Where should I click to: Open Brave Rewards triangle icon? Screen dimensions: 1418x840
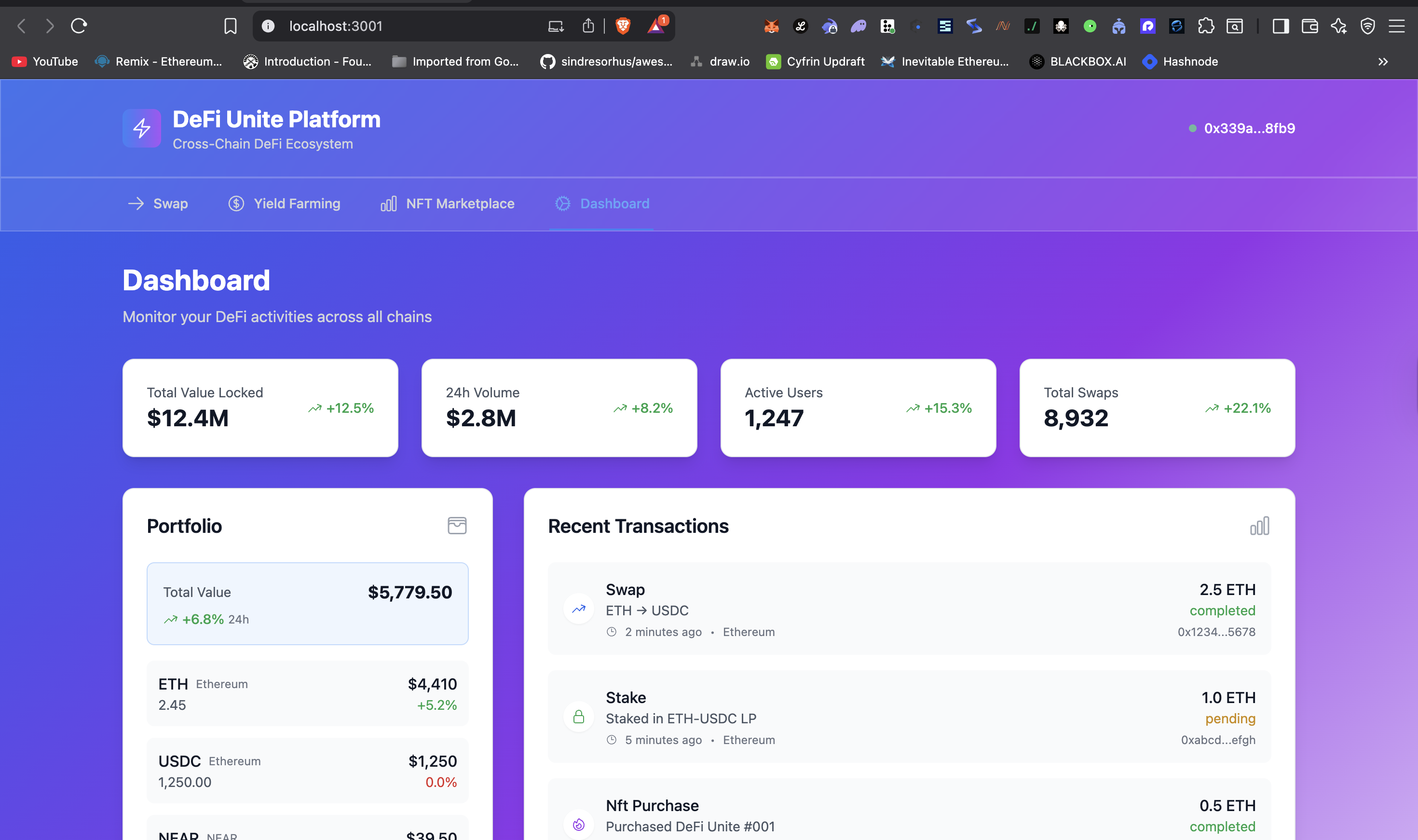656,26
